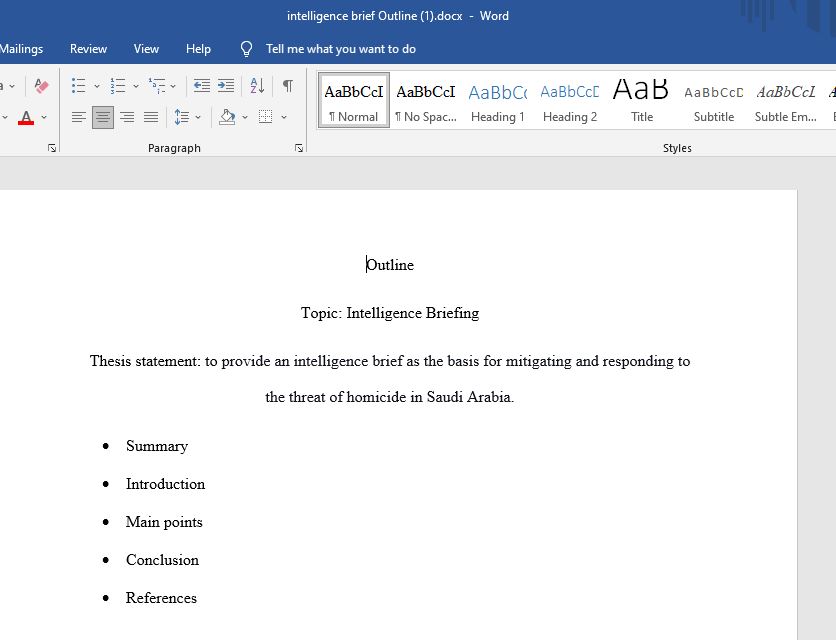Enable the Multilevel list
This screenshot has width=836, height=640.
(x=158, y=85)
